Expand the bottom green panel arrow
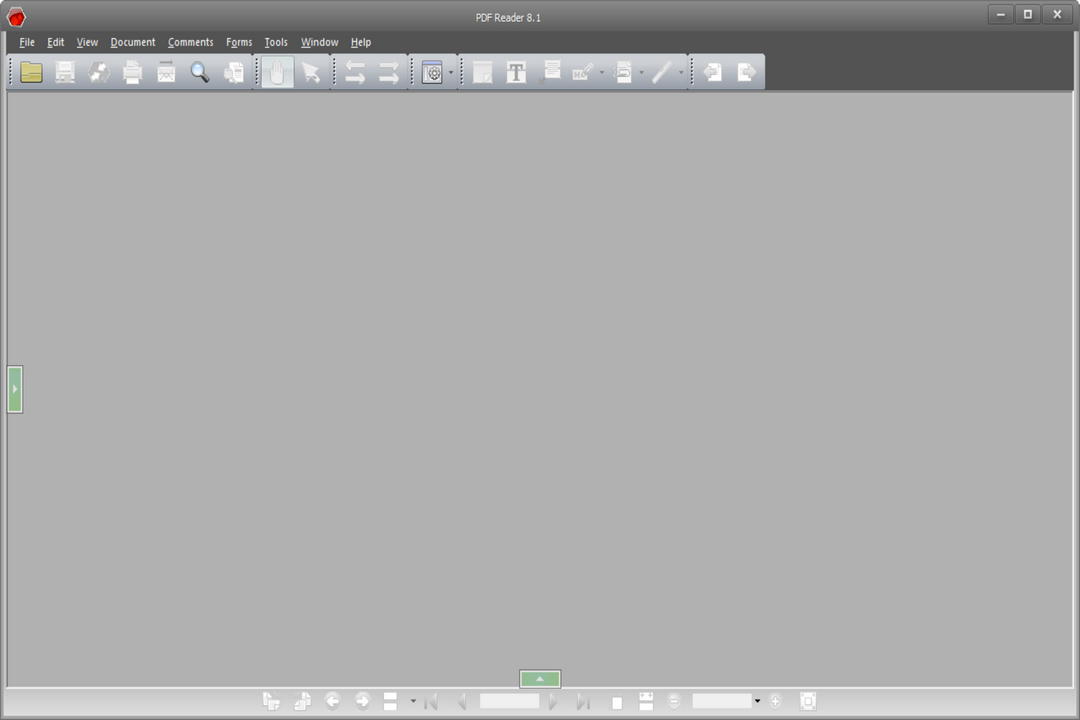The height and width of the screenshot is (720, 1080). click(x=540, y=679)
